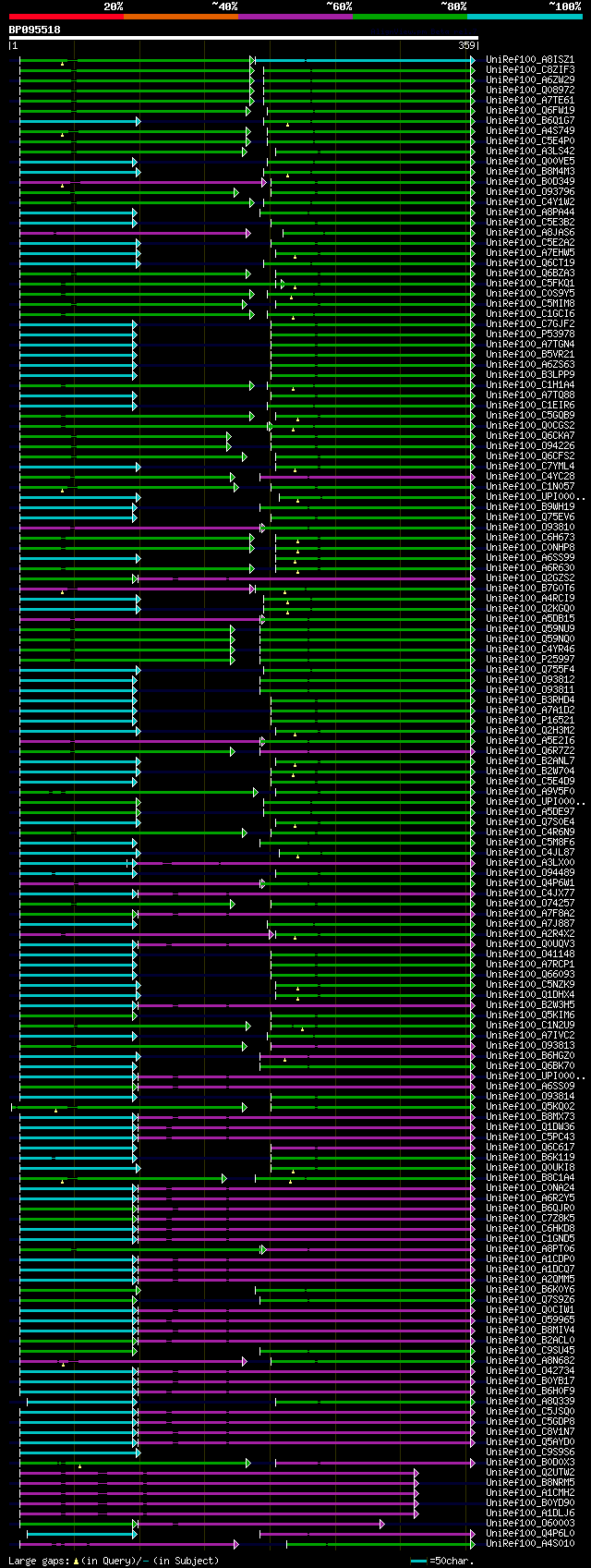Open UniRef100_Q6CKA7 entry
Screen dimensions: 591x1568
click(x=530, y=435)
